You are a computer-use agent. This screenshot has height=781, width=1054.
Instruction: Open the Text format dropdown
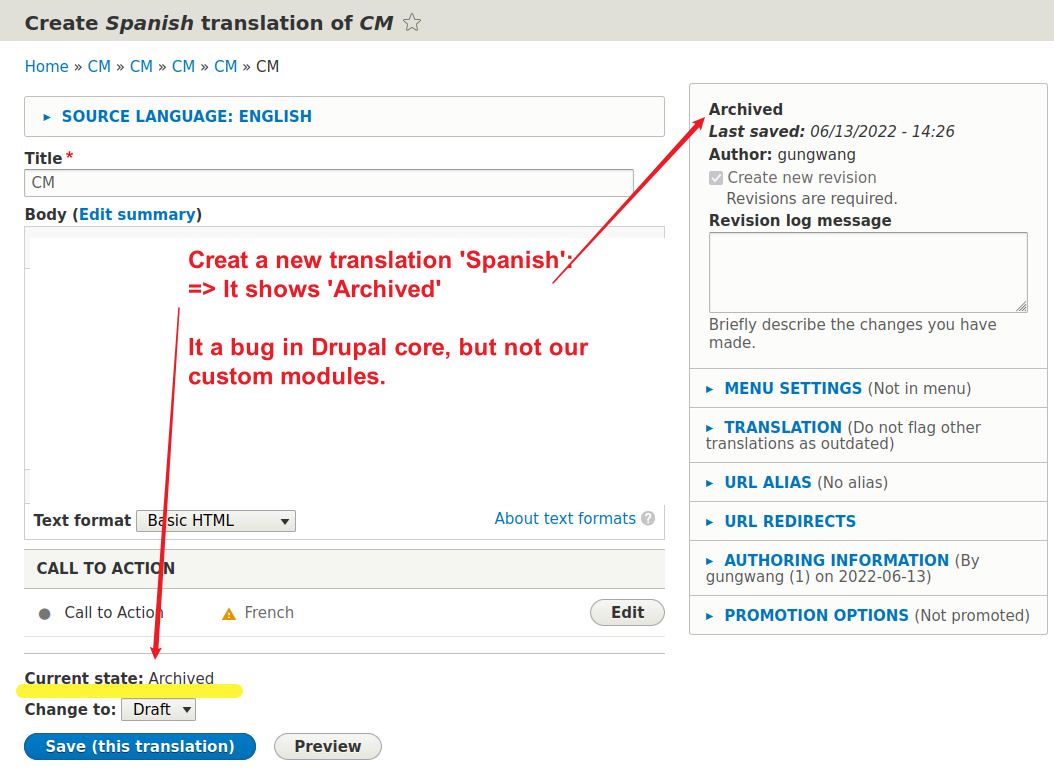(216, 521)
